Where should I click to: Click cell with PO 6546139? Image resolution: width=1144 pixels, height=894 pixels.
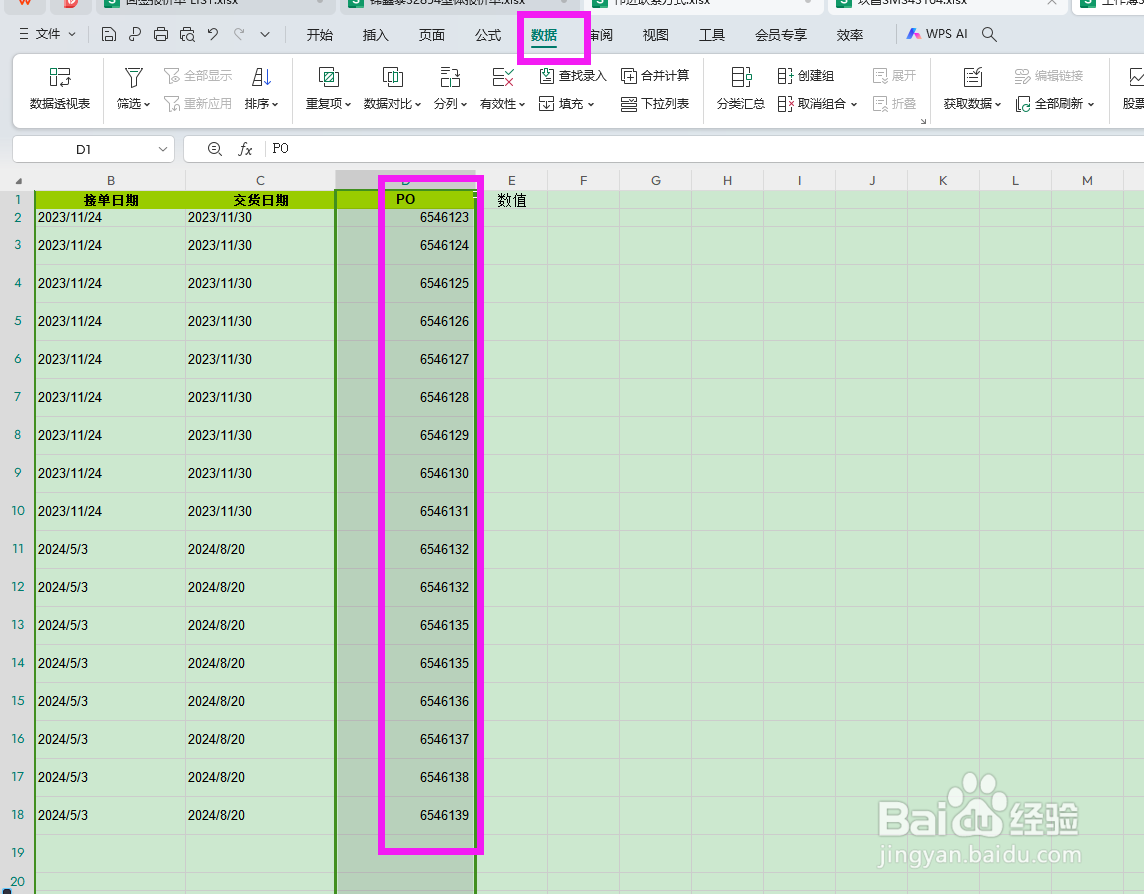pyautogui.click(x=406, y=815)
